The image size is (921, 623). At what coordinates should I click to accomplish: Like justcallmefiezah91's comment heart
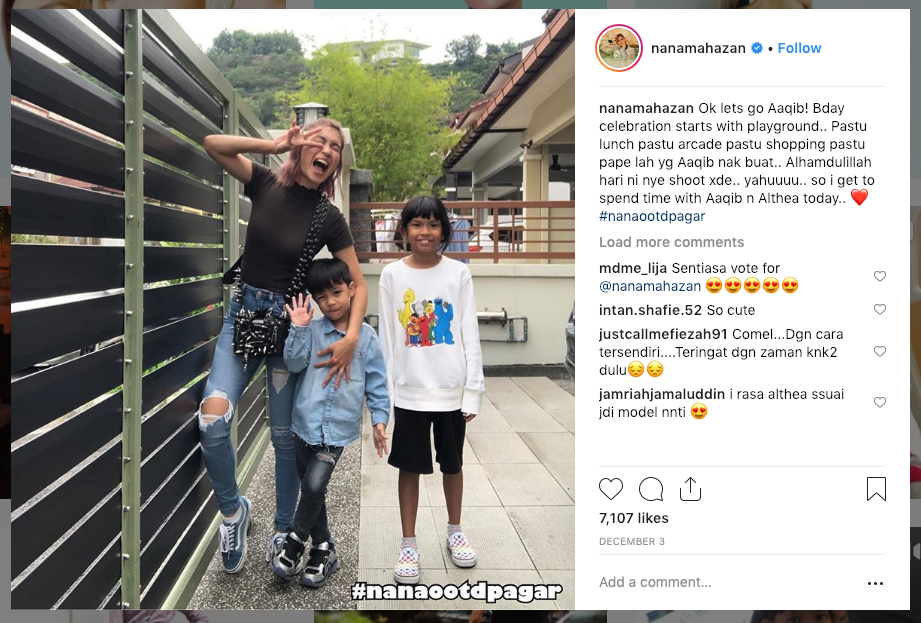click(x=879, y=351)
